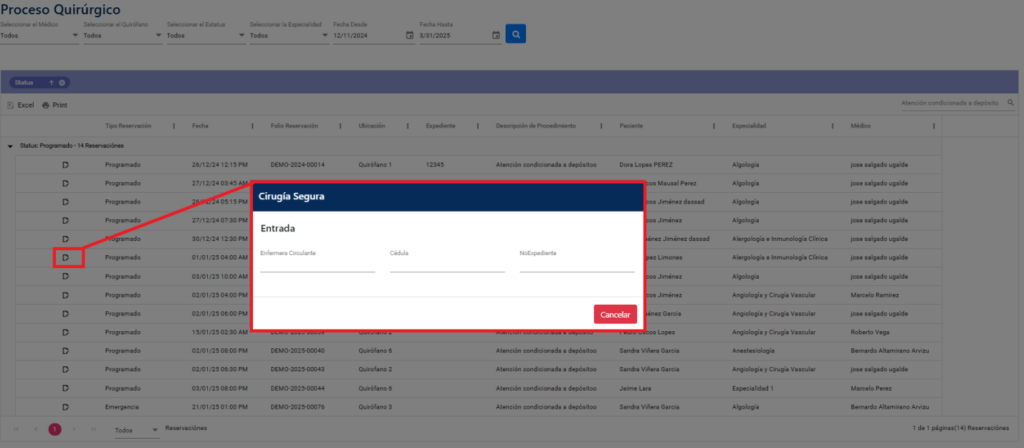Image resolution: width=1024 pixels, height=448 pixels.
Task: Sort by Descripción de Procedimiento header
Action: (536, 126)
